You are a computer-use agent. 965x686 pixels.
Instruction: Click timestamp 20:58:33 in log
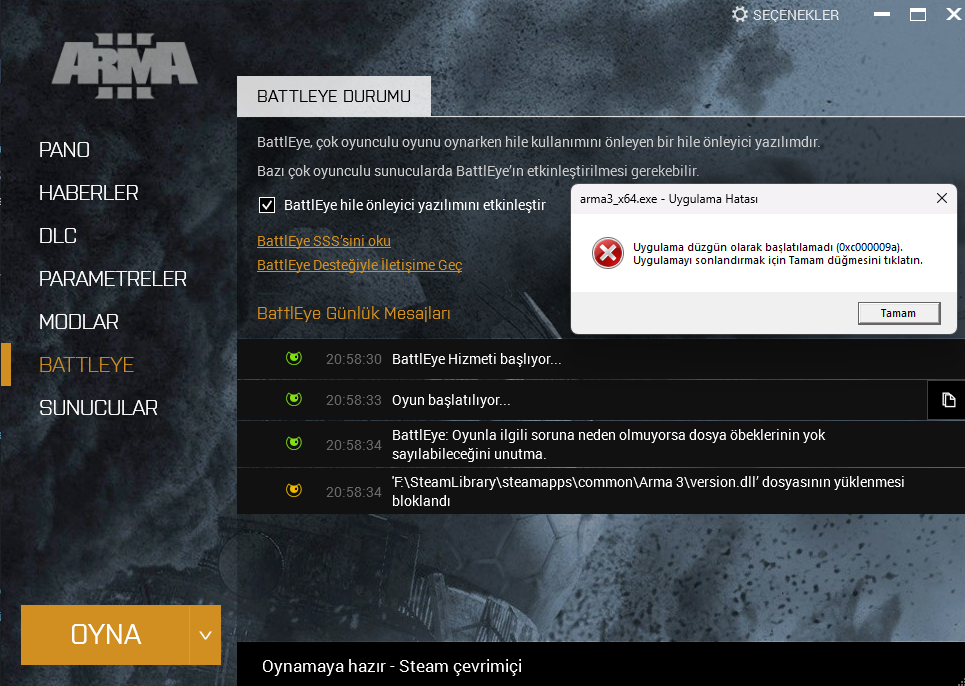coord(354,401)
